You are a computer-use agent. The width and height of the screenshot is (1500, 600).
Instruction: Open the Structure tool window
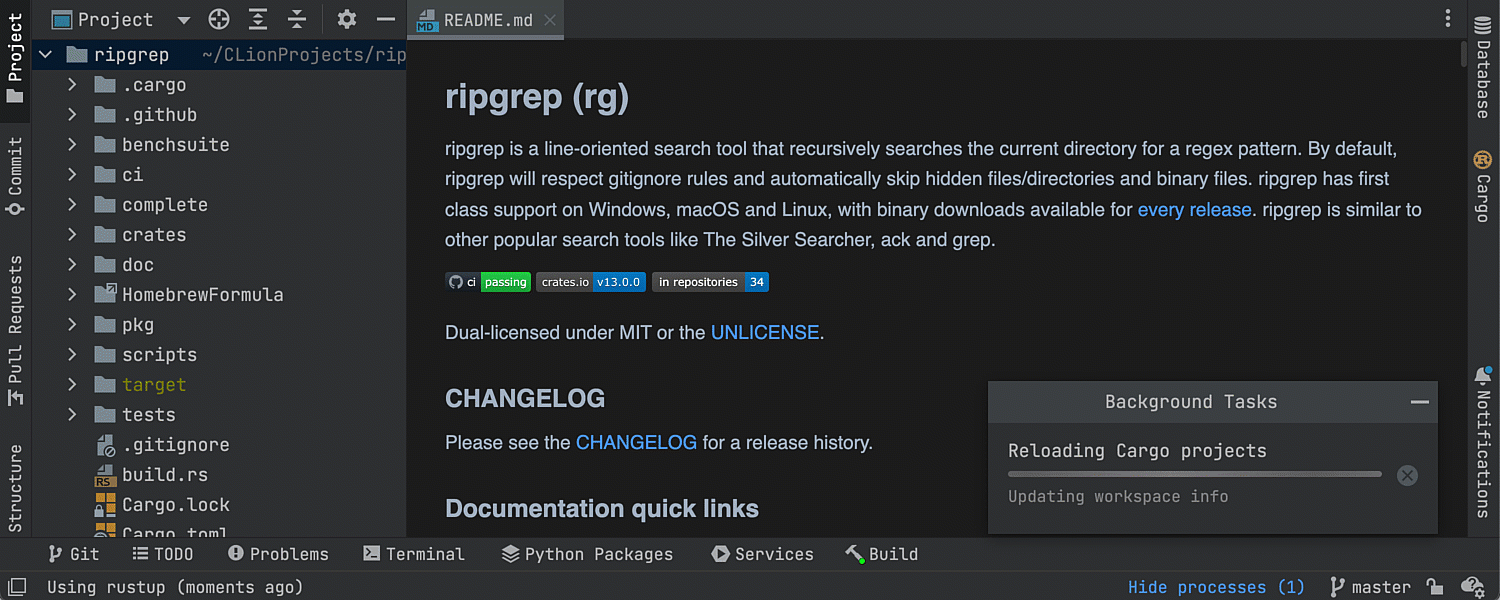15,488
